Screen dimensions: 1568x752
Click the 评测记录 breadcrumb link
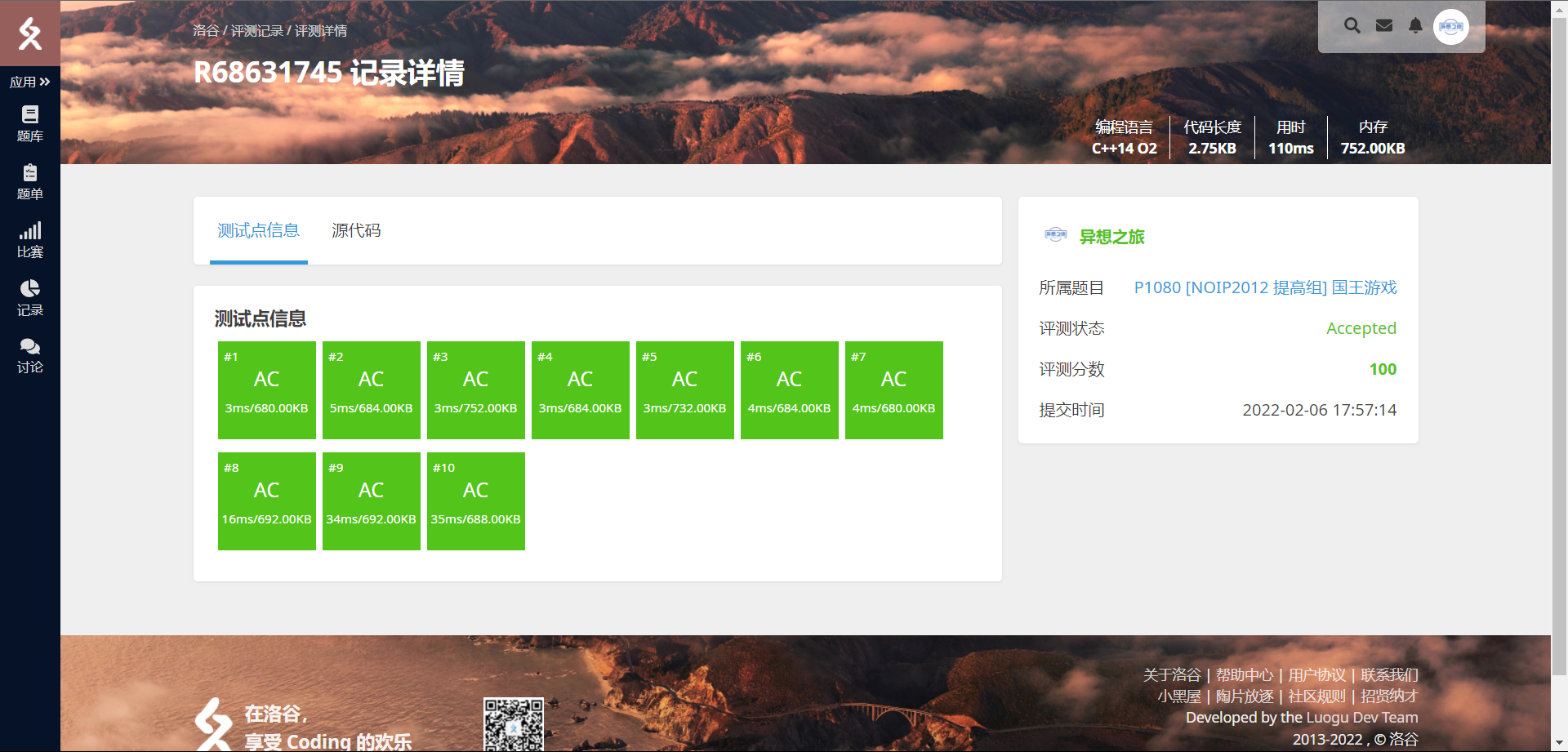click(256, 31)
